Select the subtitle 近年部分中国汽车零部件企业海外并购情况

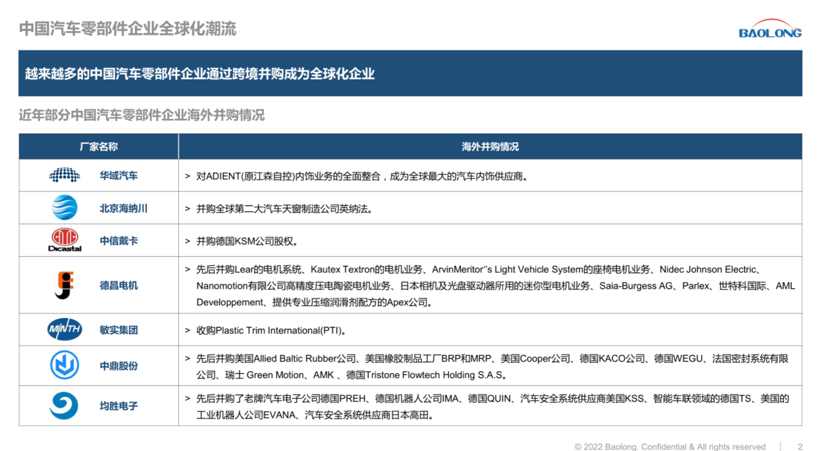pyautogui.click(x=142, y=115)
